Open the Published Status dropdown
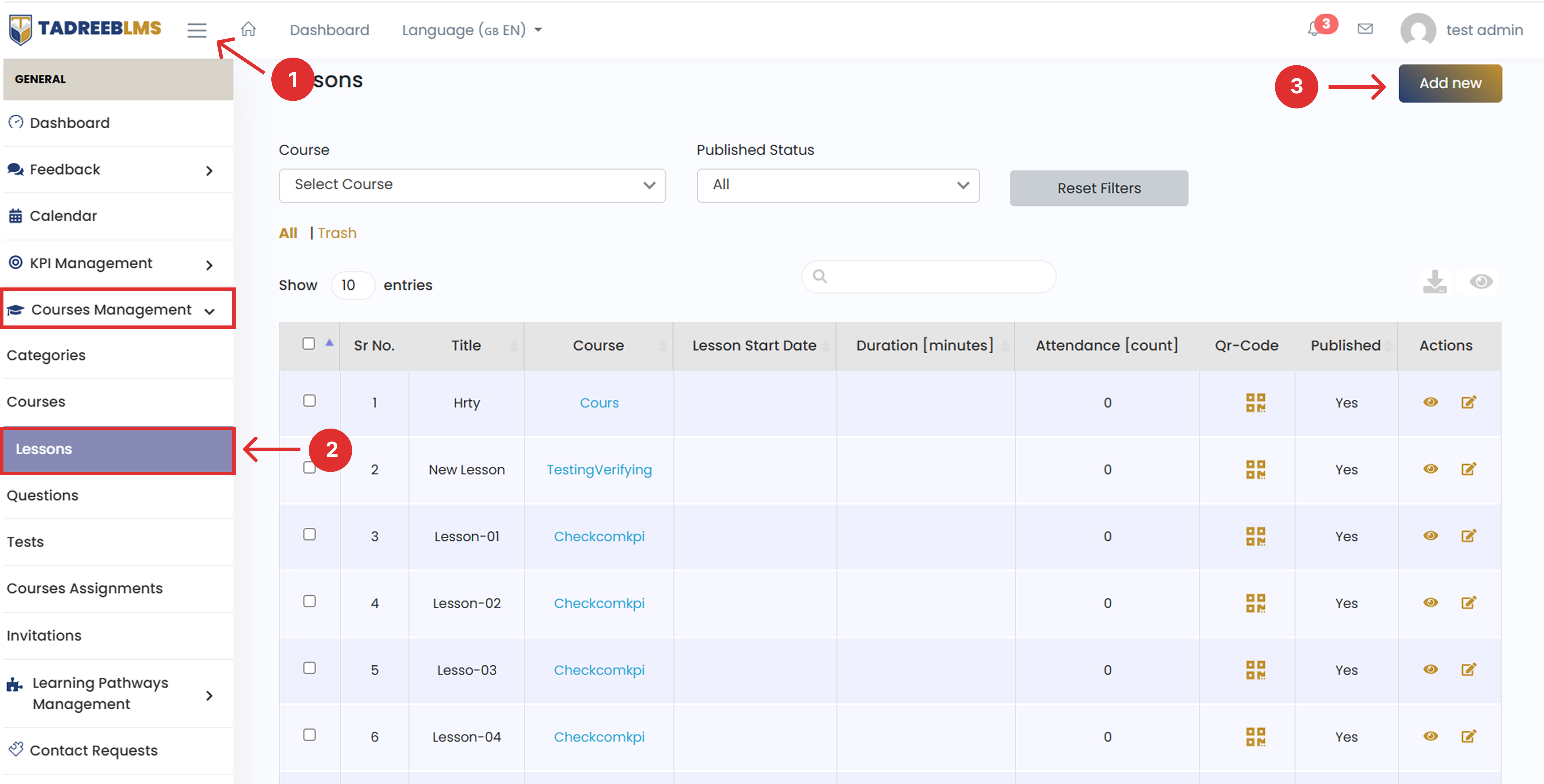This screenshot has width=1544, height=784. [x=838, y=185]
